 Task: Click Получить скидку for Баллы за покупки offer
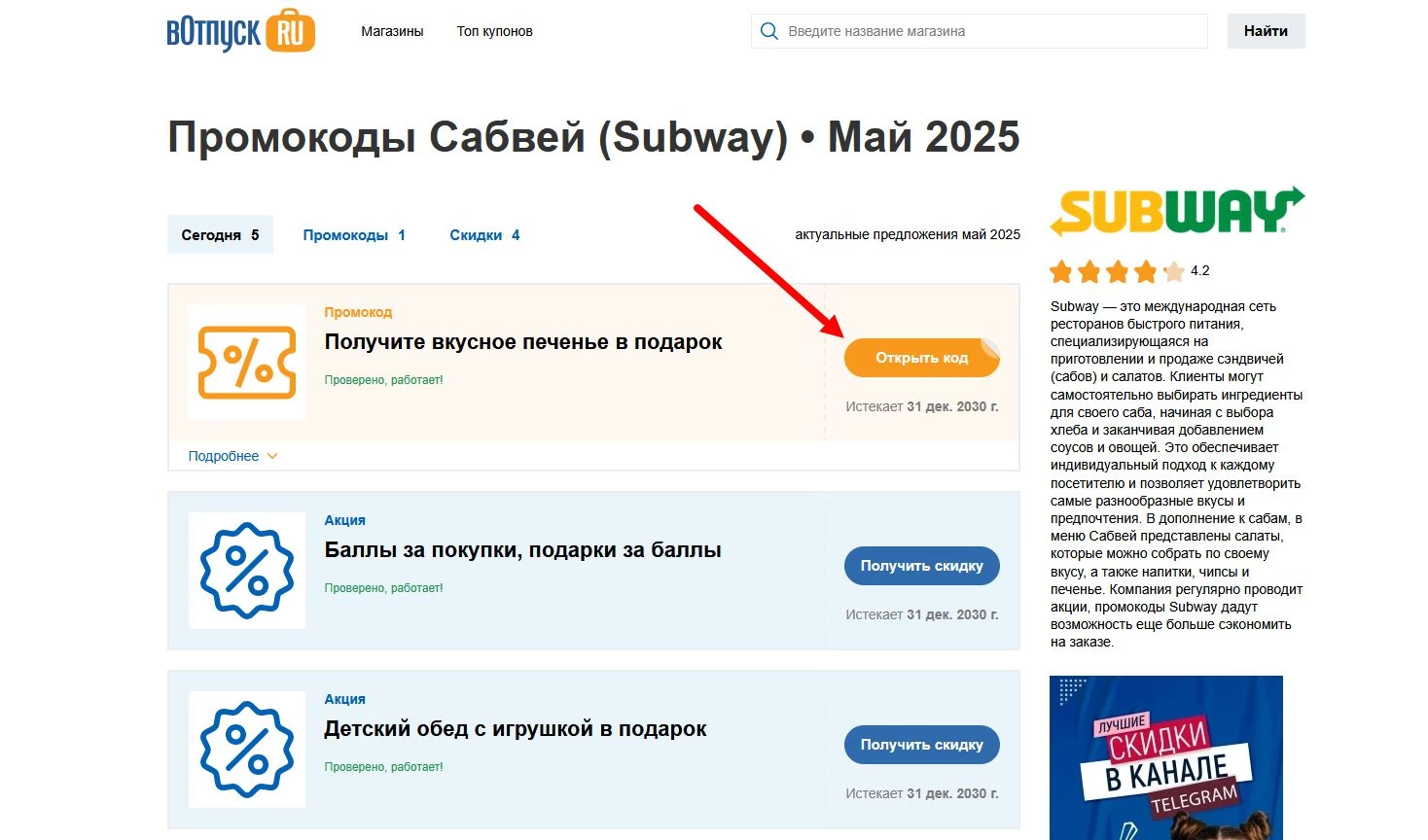pos(920,565)
